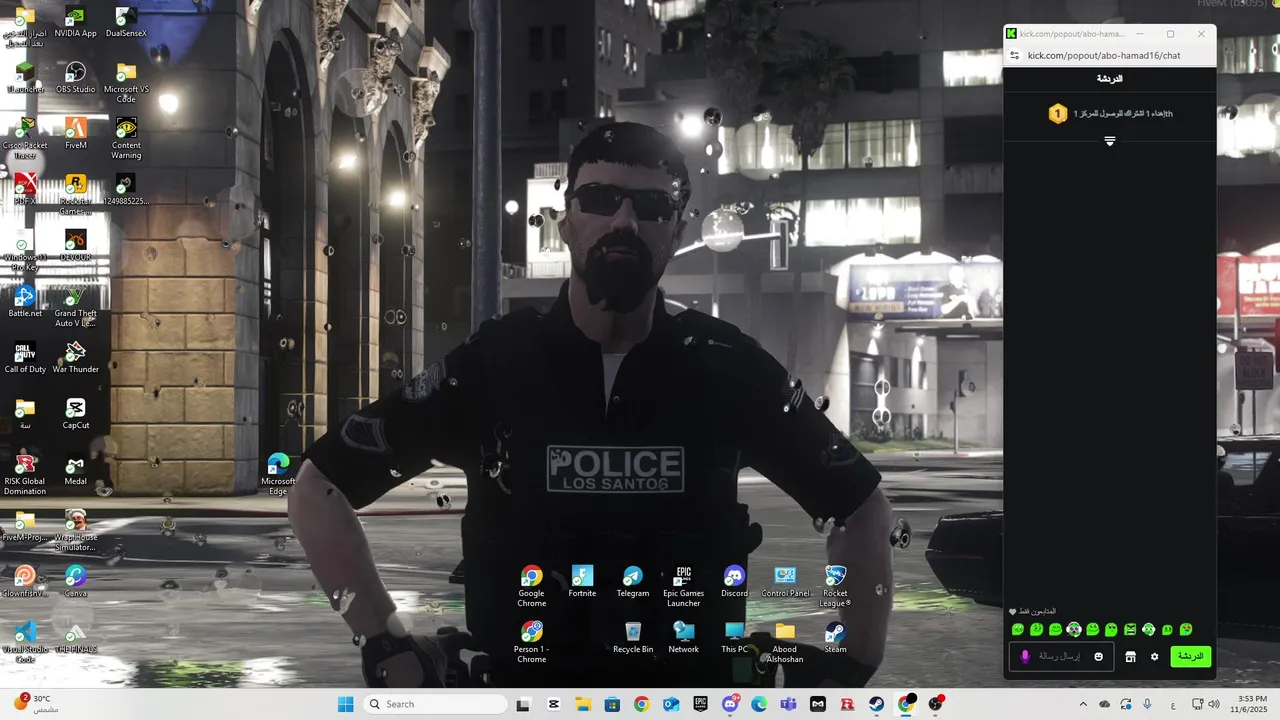Click the taskbar Search box
The image size is (1280, 720).
click(435, 704)
